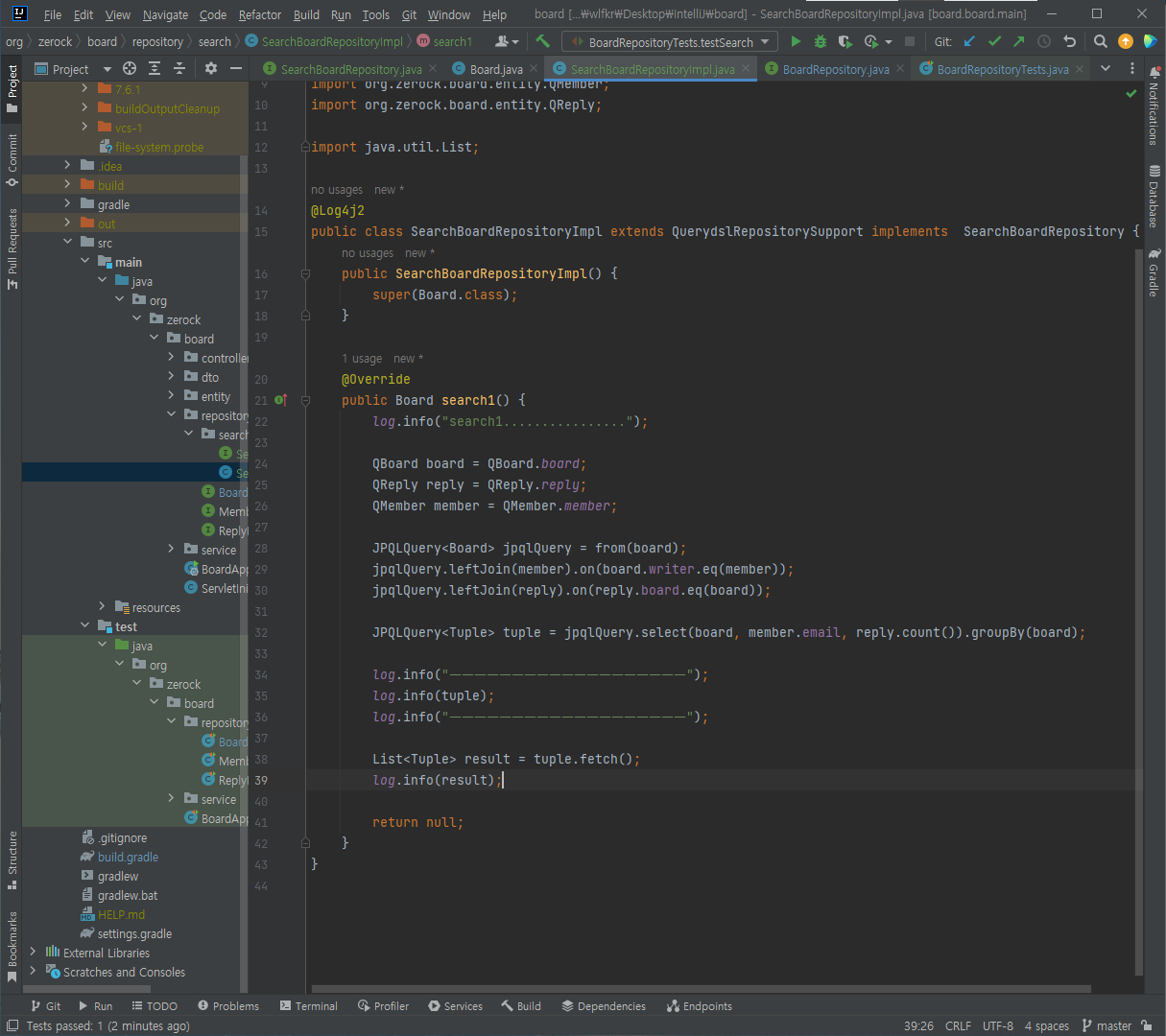Open the Problems tool window
The height and width of the screenshot is (1036, 1166).
pos(228,1006)
